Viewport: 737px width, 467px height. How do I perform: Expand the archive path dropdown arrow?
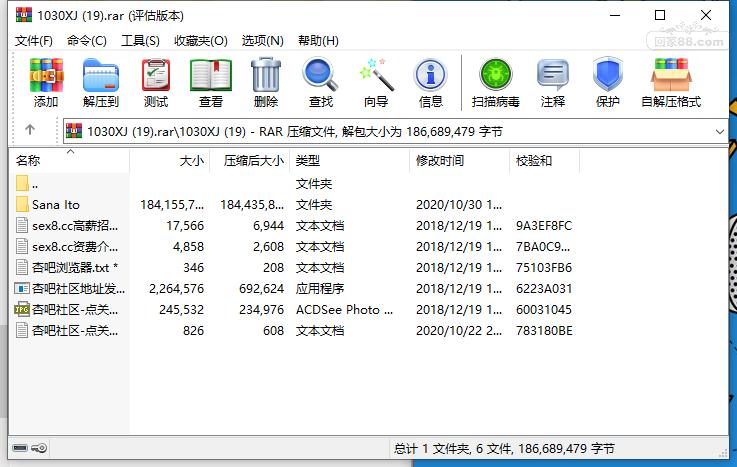(719, 132)
